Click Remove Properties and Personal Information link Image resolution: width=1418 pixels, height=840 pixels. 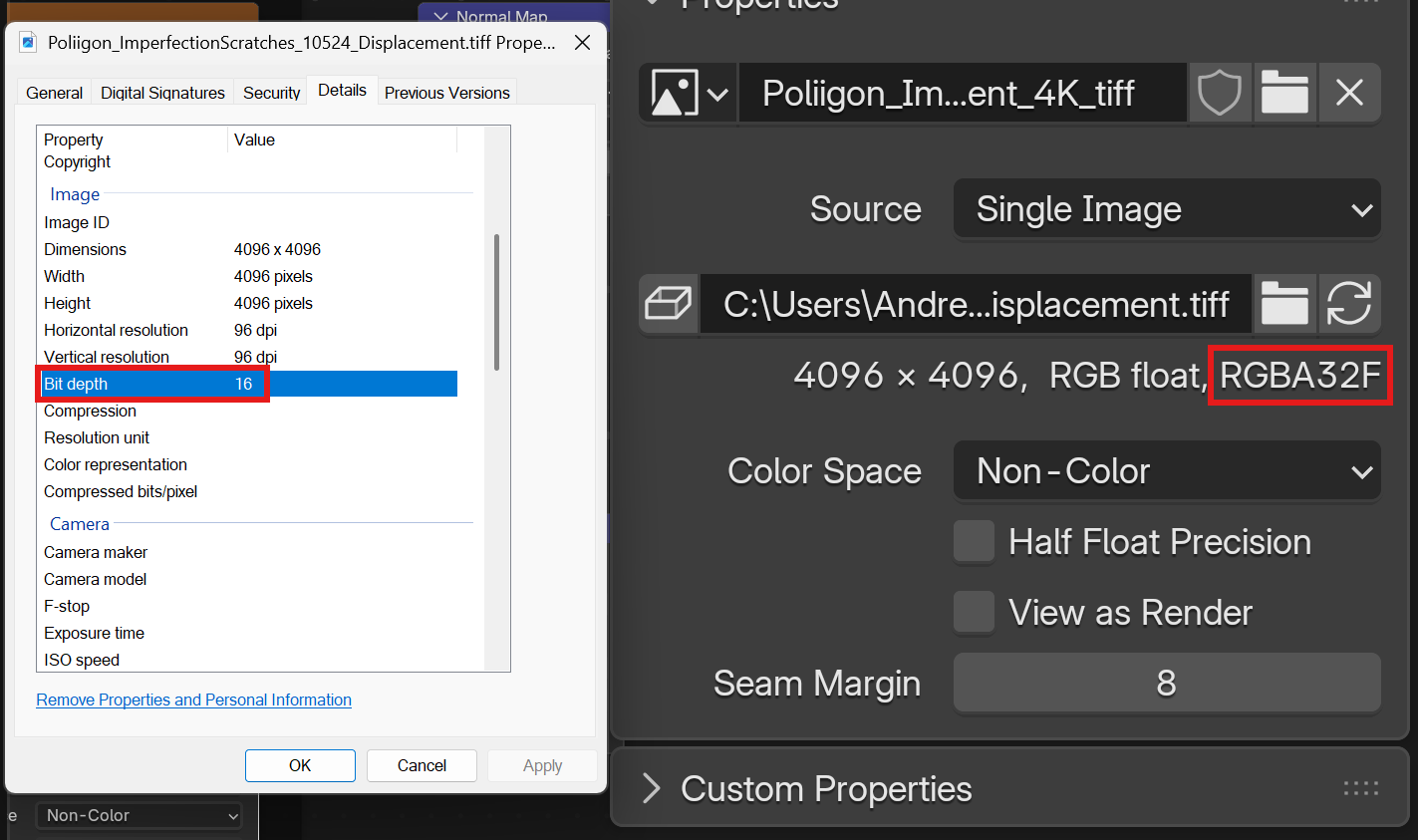click(193, 700)
